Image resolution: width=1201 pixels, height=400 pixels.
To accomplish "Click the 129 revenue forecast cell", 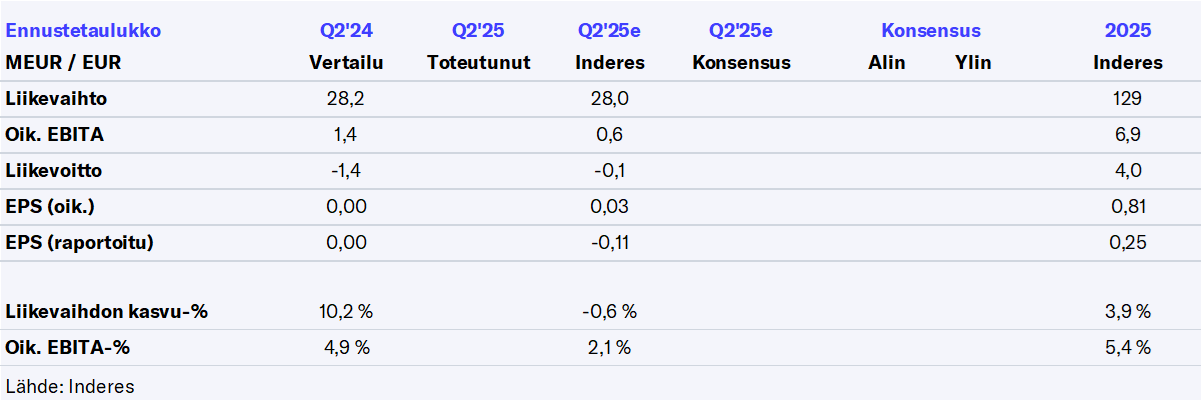I will coord(1127,99).
